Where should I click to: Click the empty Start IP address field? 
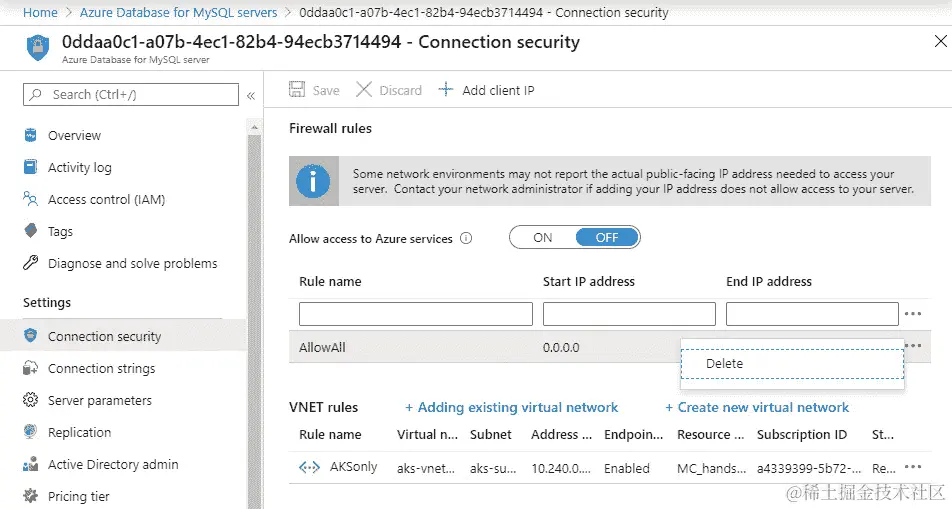(629, 314)
